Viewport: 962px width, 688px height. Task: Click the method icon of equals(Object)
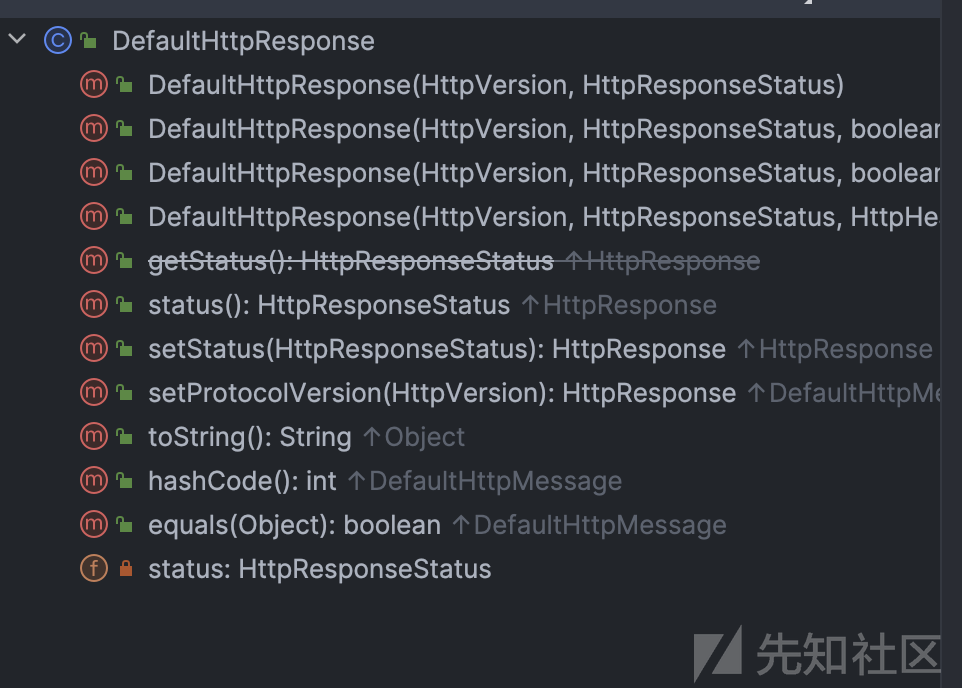94,524
